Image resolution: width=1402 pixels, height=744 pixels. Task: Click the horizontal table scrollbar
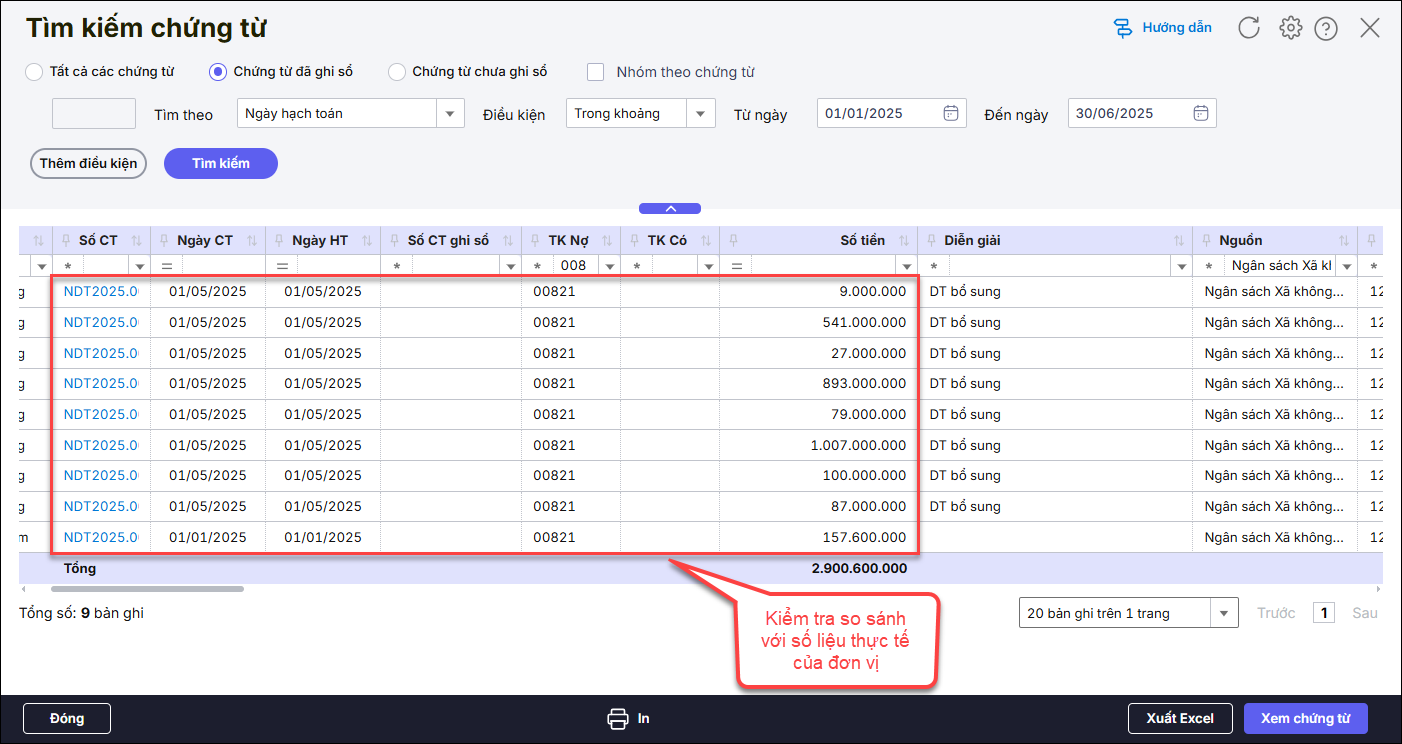pyautogui.click(x=147, y=589)
